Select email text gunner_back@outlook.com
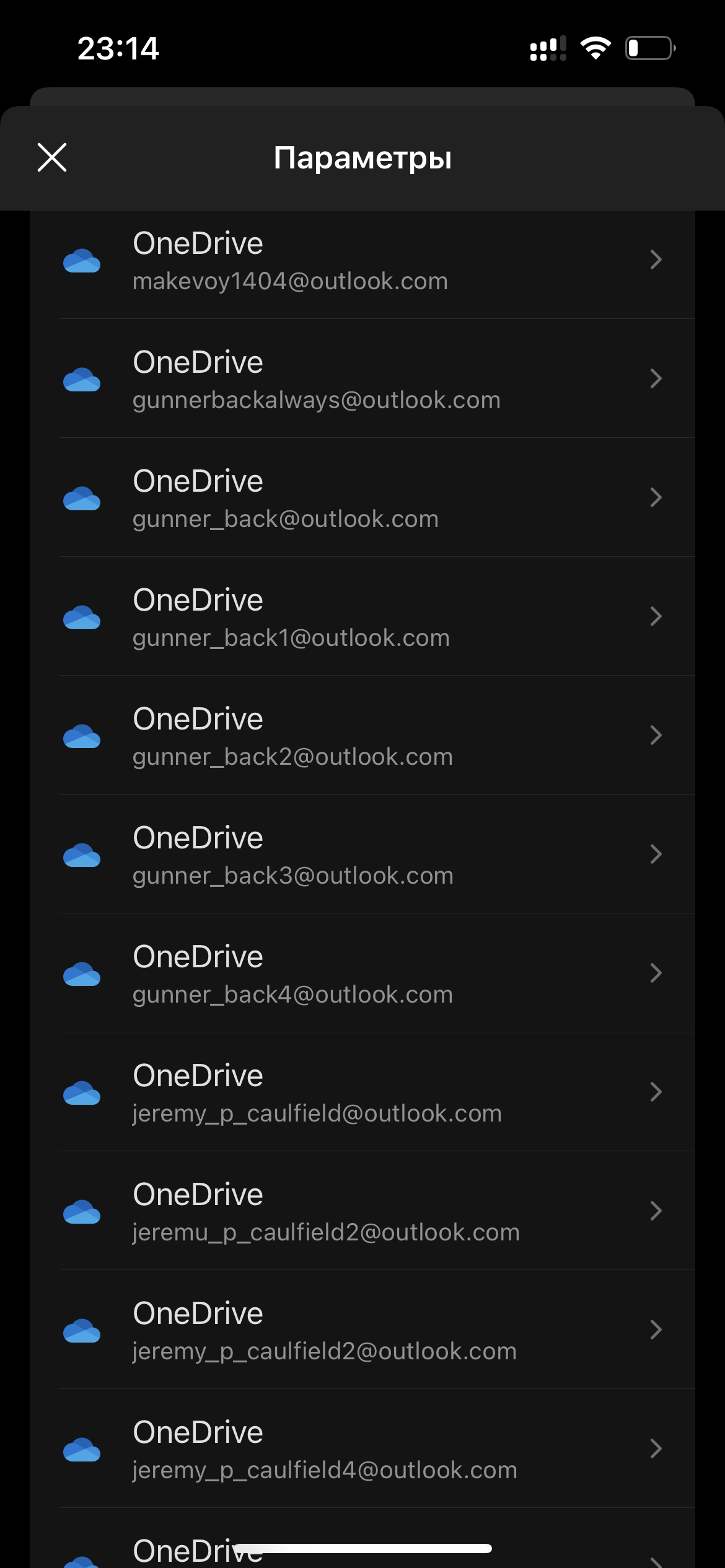Image resolution: width=725 pixels, height=1568 pixels. point(286,520)
